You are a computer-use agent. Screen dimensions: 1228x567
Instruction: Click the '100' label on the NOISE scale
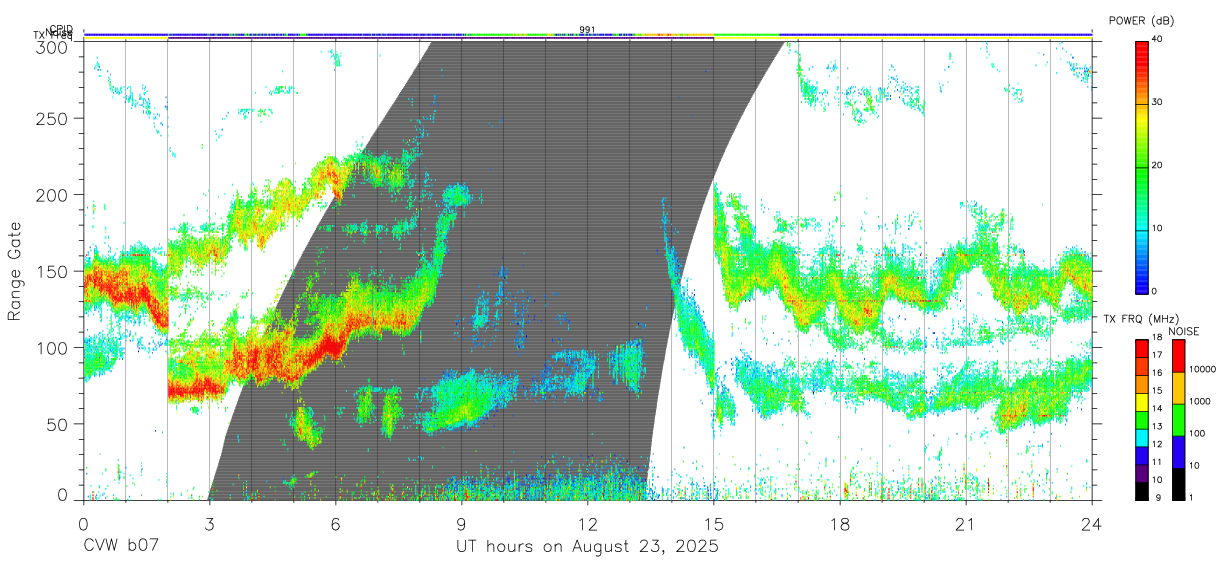(x=1198, y=434)
